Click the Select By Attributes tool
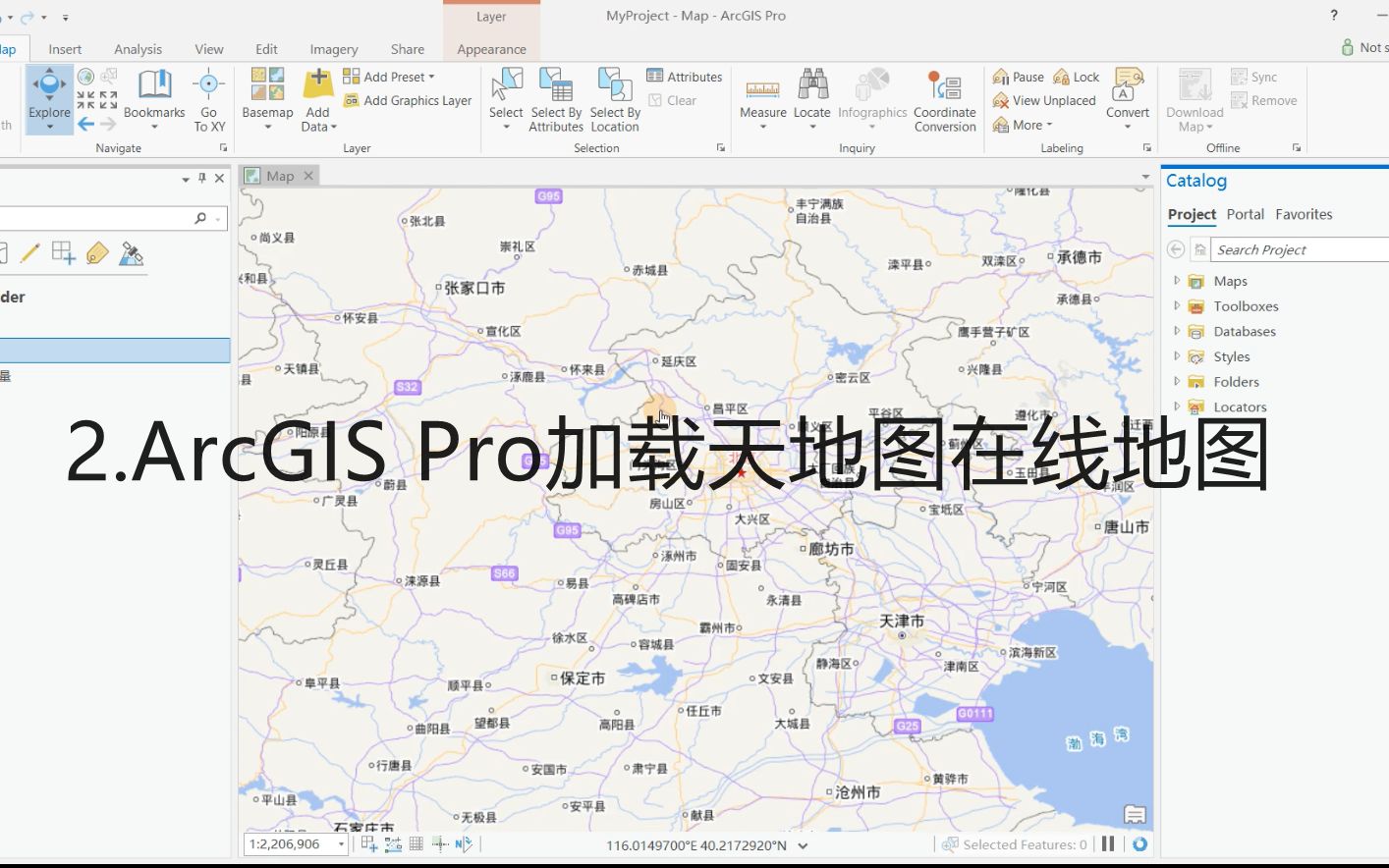This screenshot has height=868, width=1389. click(x=556, y=98)
